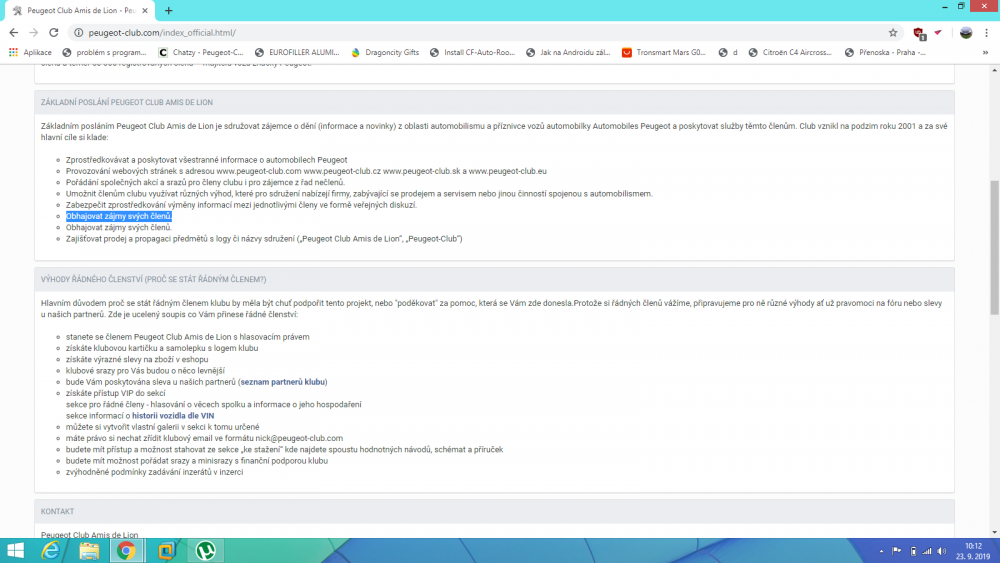Click the highlighted 'Obhajovat zájmy svých členů.' line

[x=119, y=216]
